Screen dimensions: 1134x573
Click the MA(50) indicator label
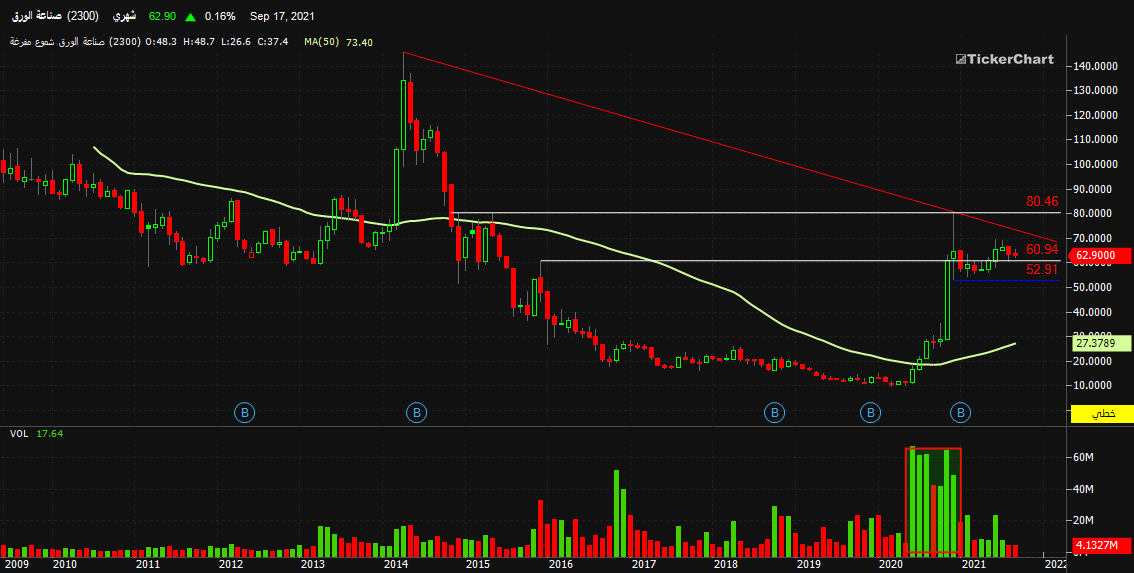pyautogui.click(x=322, y=42)
